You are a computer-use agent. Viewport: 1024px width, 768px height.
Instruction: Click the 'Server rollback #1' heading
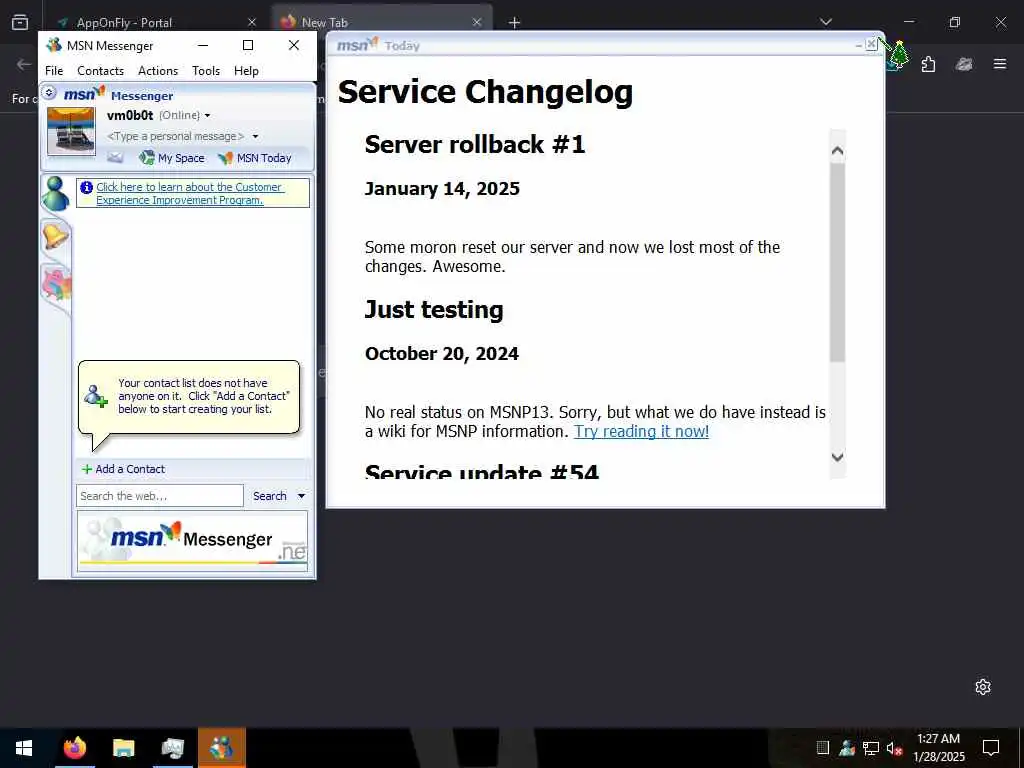tap(475, 144)
